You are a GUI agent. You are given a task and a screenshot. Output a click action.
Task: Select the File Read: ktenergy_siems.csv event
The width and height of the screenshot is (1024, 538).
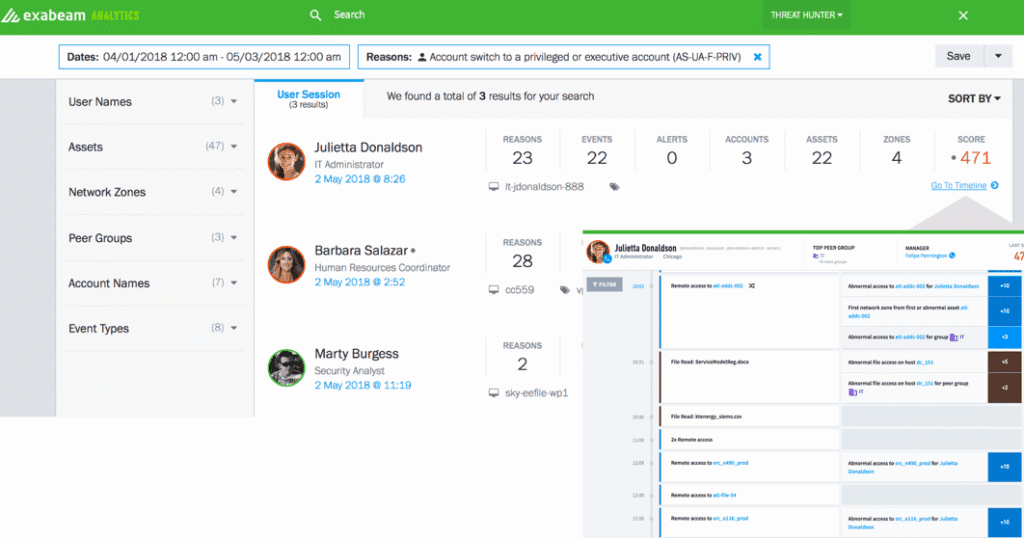click(749, 417)
